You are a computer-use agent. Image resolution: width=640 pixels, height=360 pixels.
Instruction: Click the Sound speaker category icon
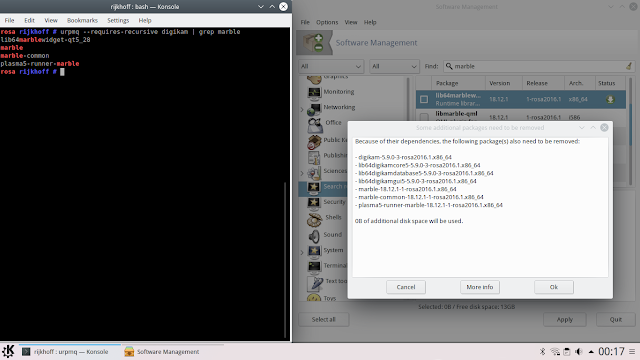pyautogui.click(x=314, y=236)
